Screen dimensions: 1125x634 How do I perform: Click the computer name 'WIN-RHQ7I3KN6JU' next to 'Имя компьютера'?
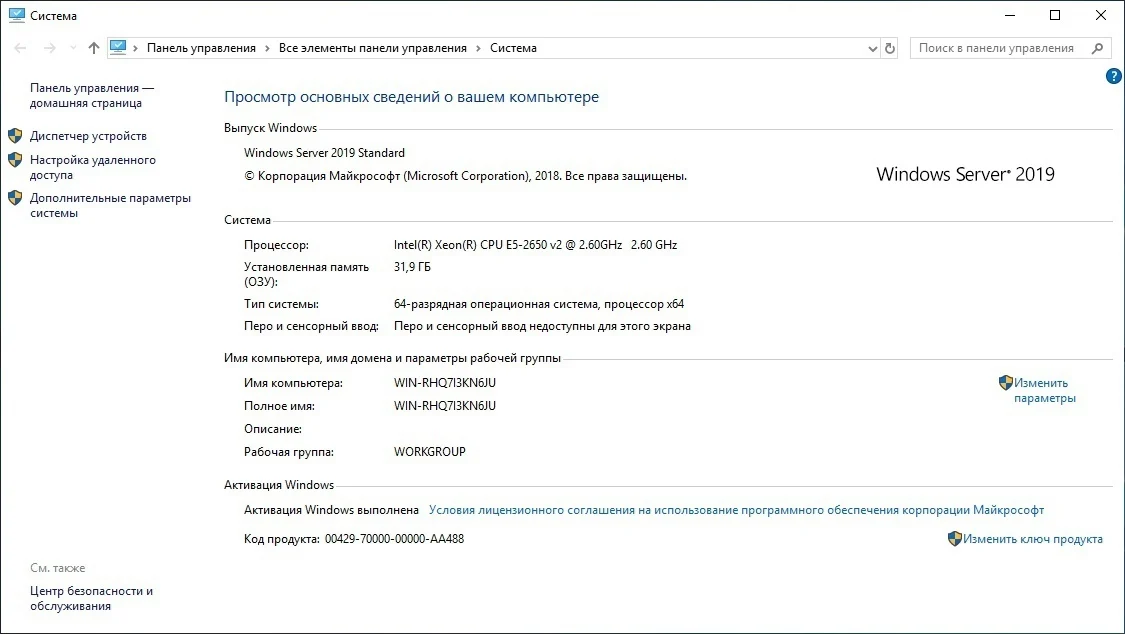click(445, 383)
